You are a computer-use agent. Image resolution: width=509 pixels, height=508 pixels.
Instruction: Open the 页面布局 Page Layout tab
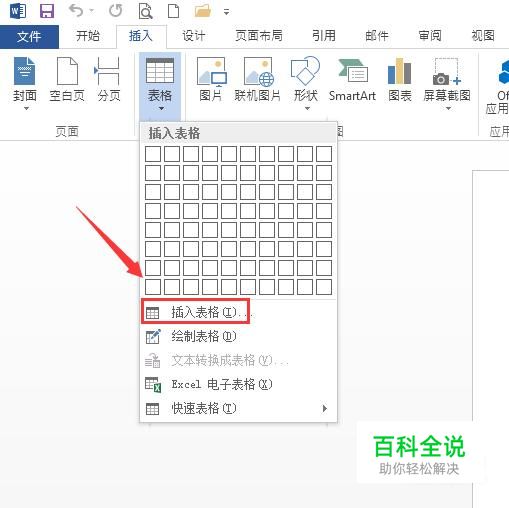259,36
